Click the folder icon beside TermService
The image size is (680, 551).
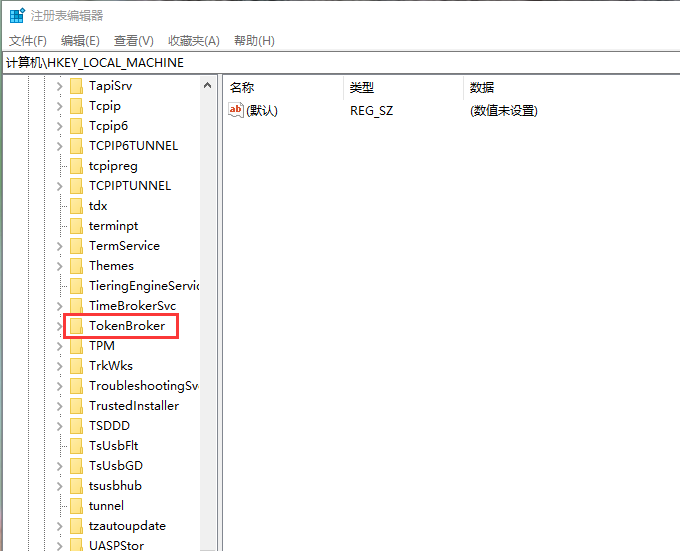coord(76,246)
